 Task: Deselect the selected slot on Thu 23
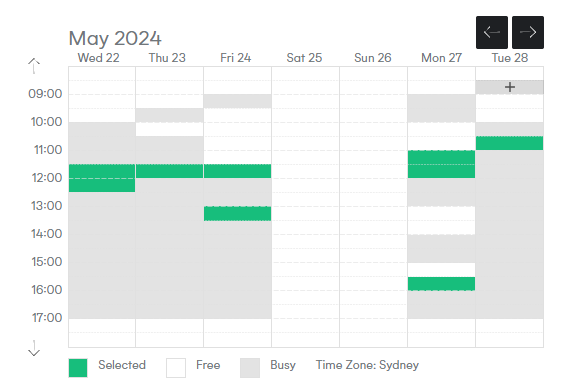(169, 171)
